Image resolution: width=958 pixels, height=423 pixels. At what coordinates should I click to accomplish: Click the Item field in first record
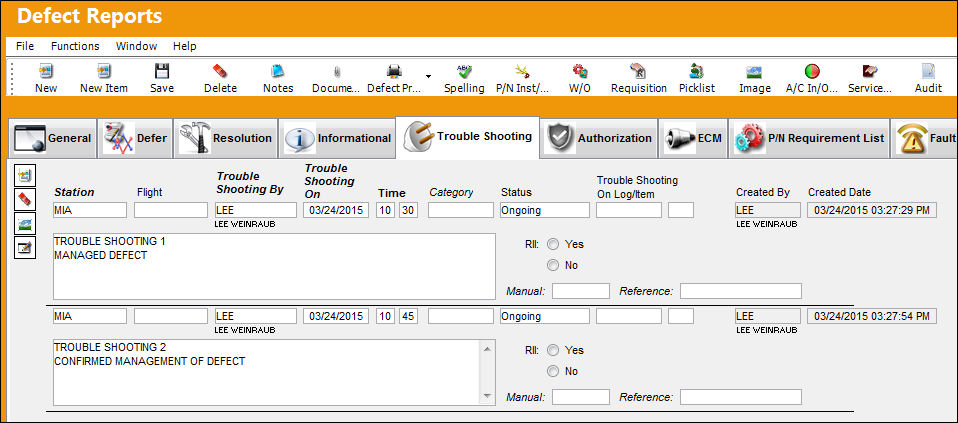click(x=681, y=210)
